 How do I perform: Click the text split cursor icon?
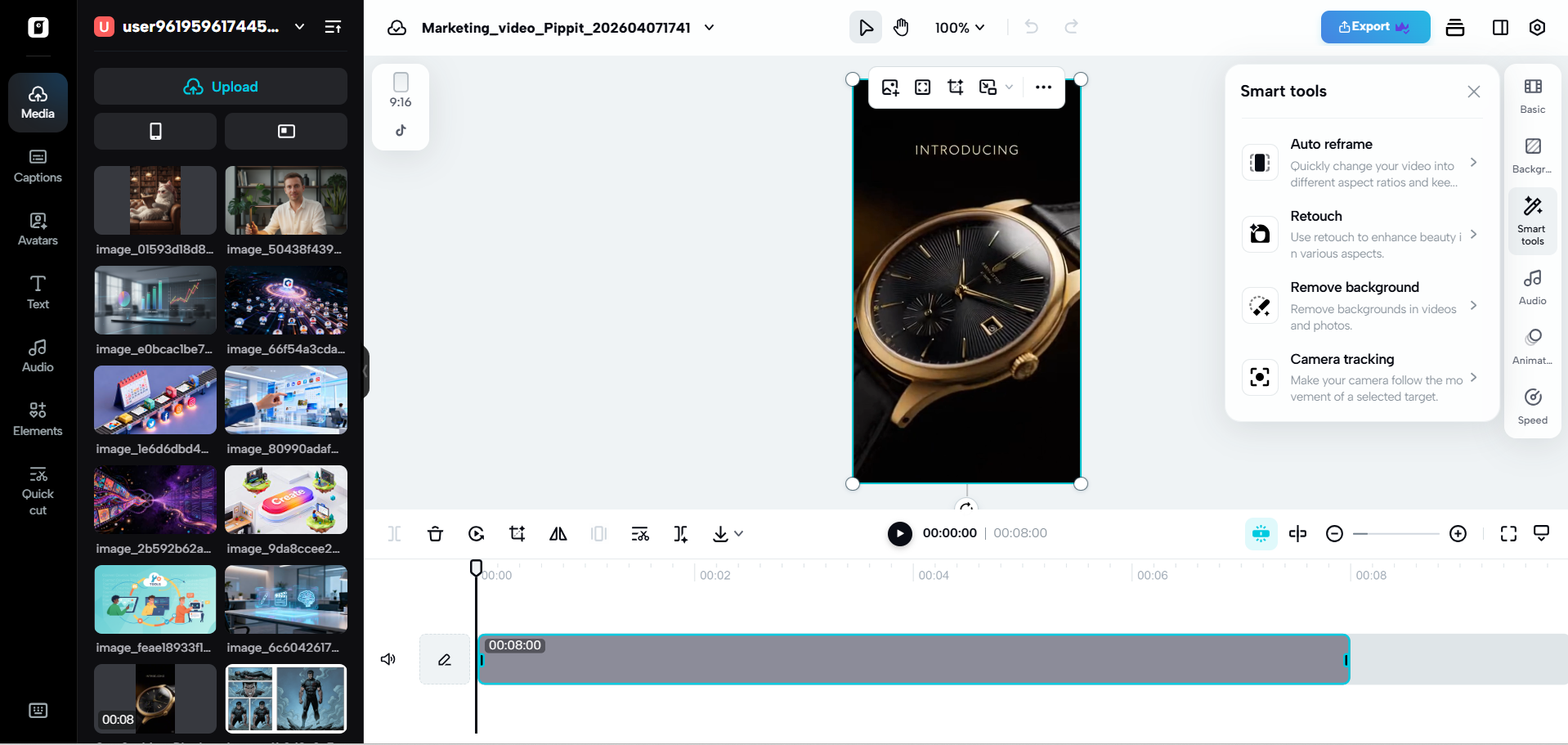[680, 534]
